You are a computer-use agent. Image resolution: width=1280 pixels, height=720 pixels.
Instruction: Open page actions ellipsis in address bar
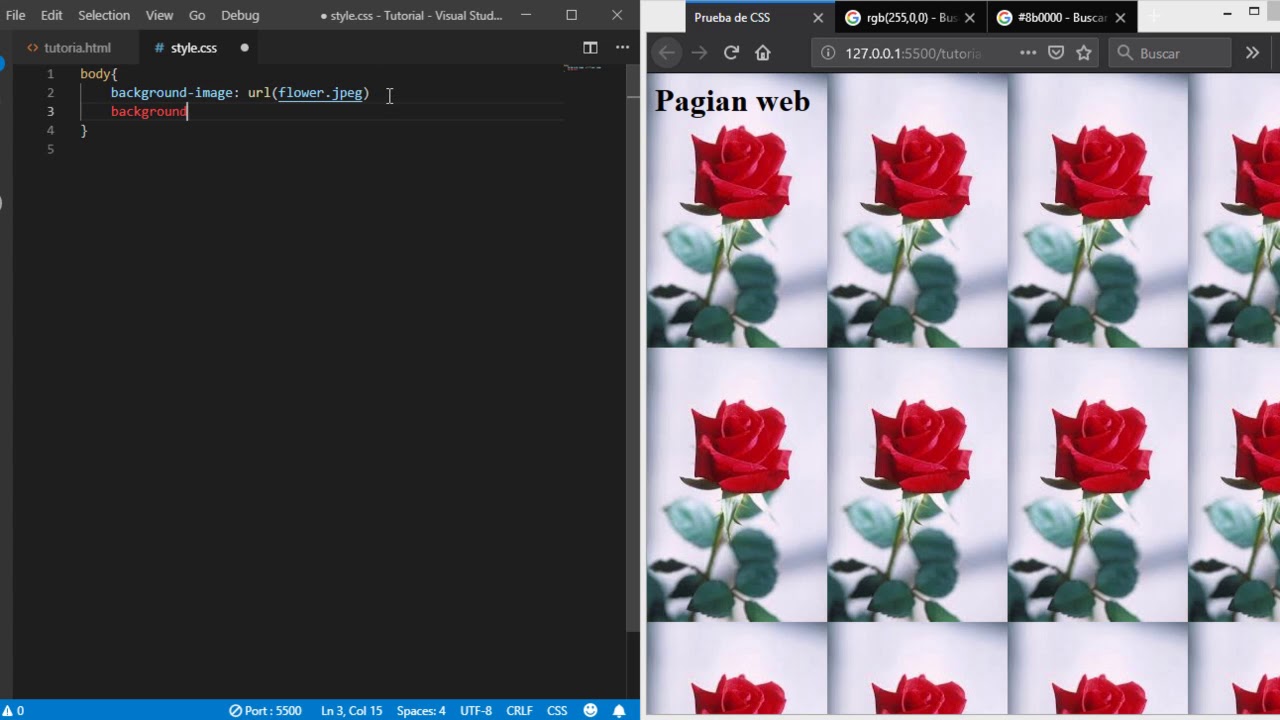click(x=1028, y=53)
